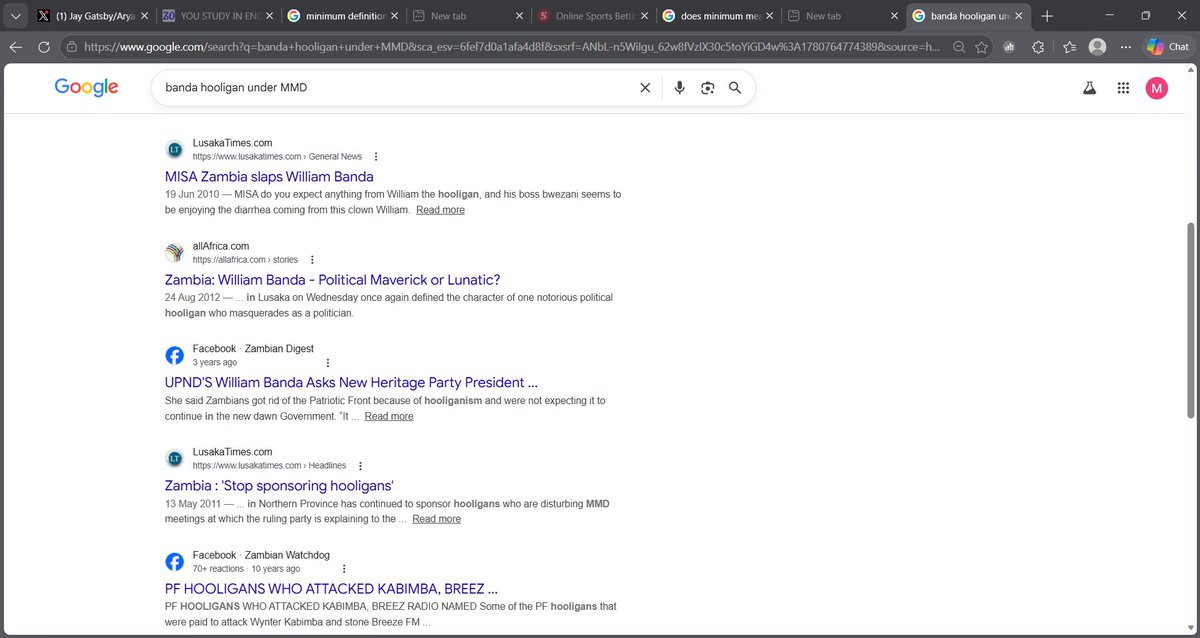This screenshot has height=638, width=1200.
Task: Open the tab actions menu chevron
Action: point(14,16)
